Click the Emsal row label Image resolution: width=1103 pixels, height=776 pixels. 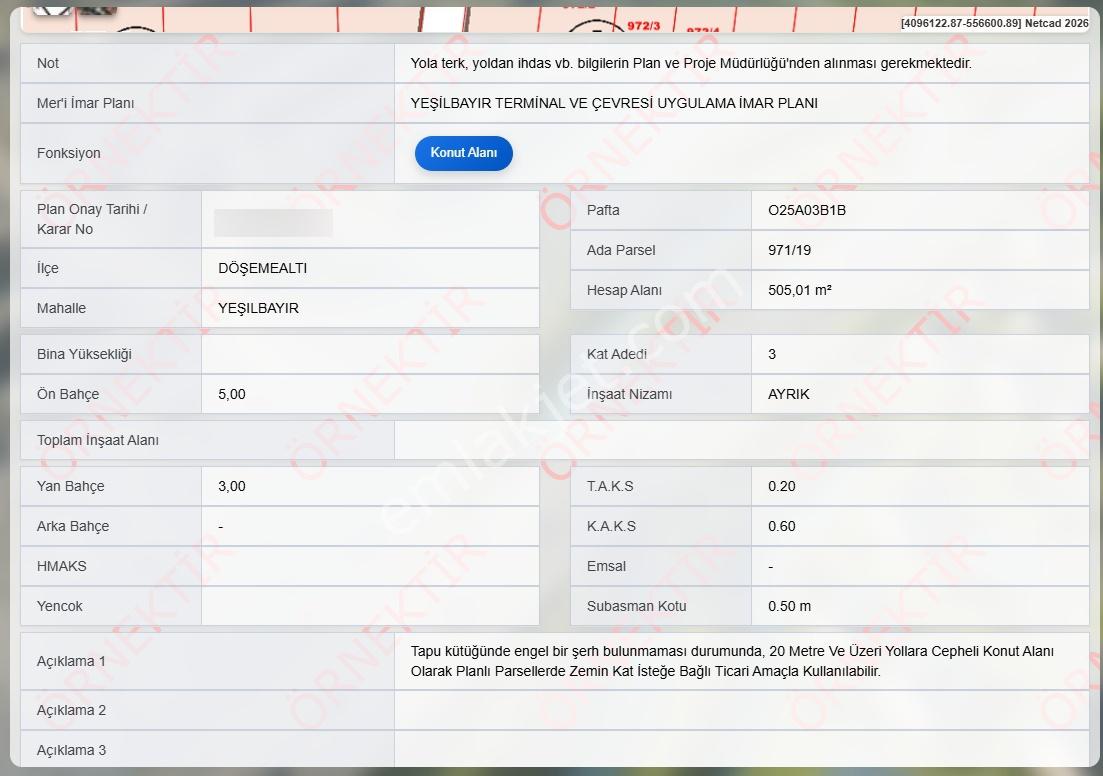tap(606, 566)
